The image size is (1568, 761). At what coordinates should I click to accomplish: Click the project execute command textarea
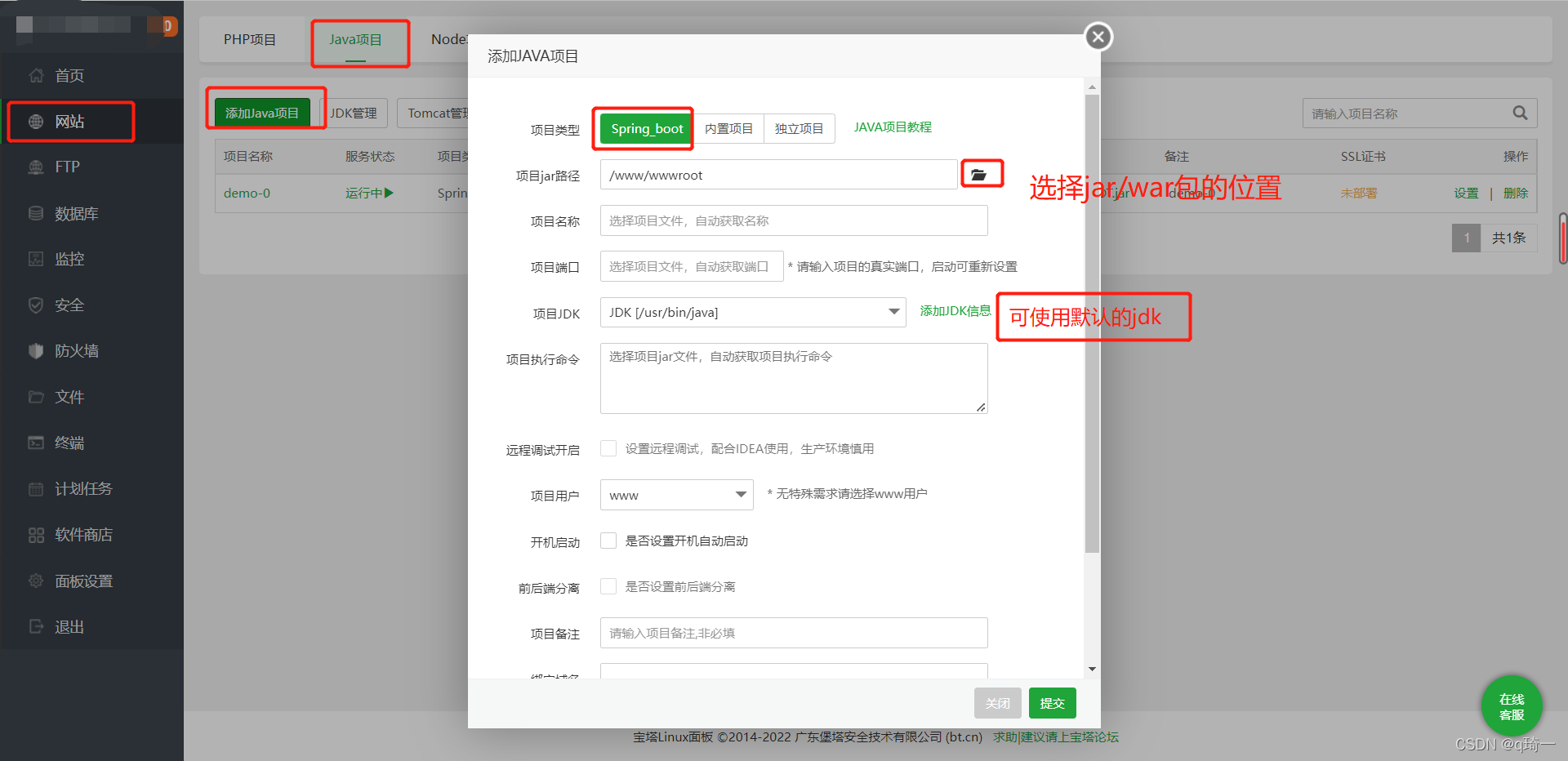click(x=794, y=378)
